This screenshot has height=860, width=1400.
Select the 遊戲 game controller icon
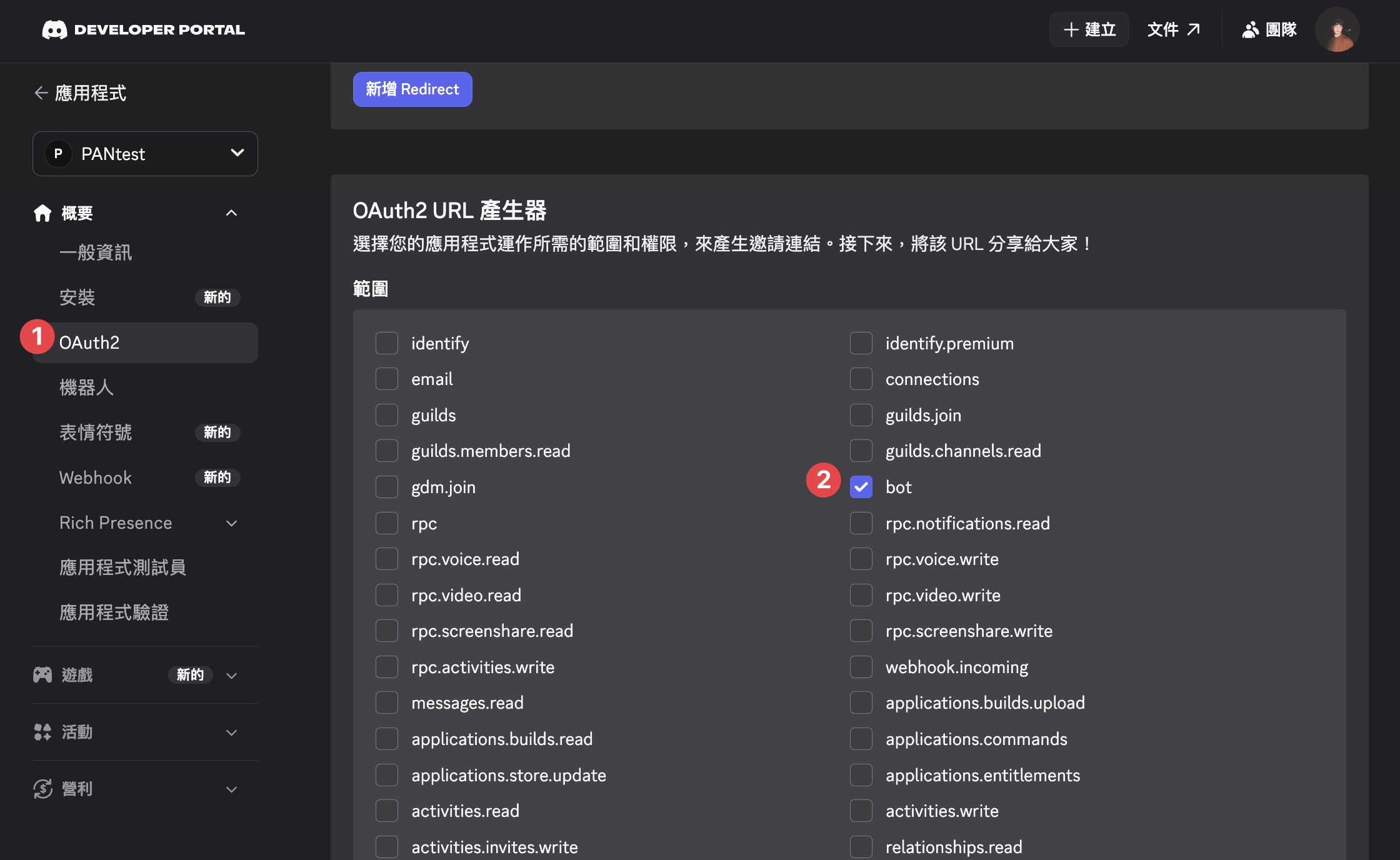(42, 674)
